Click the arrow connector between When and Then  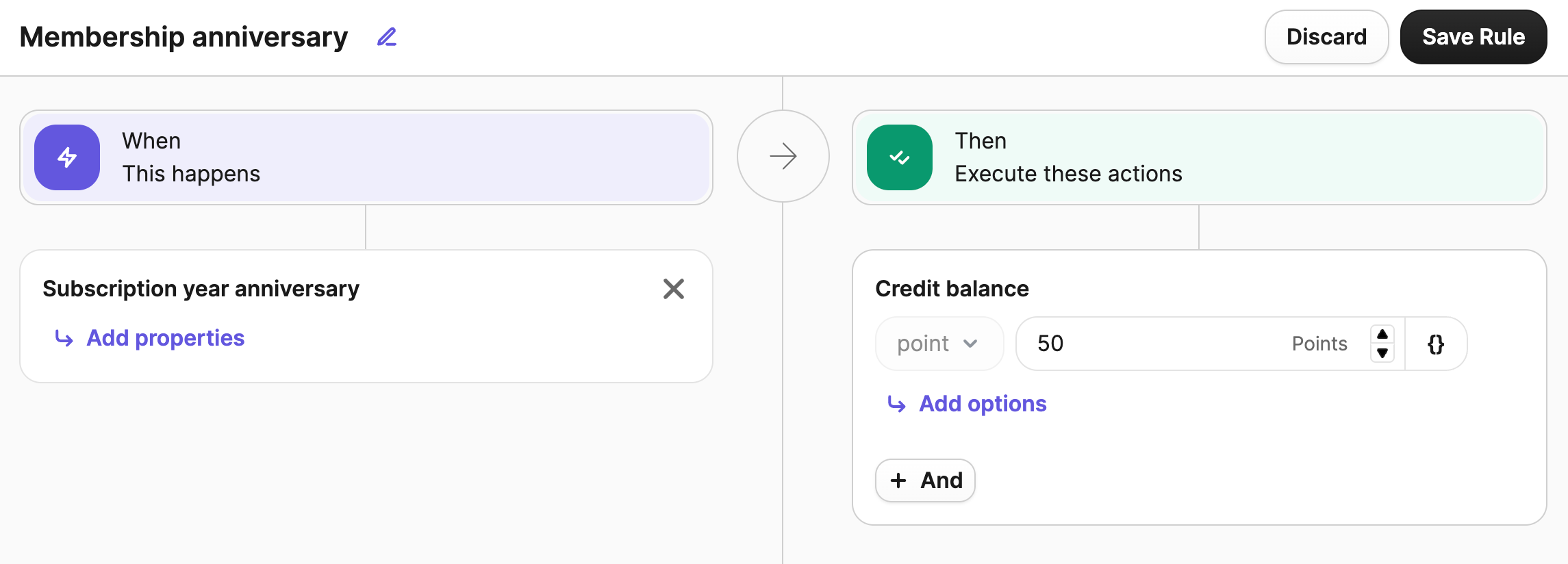pyautogui.click(x=783, y=156)
